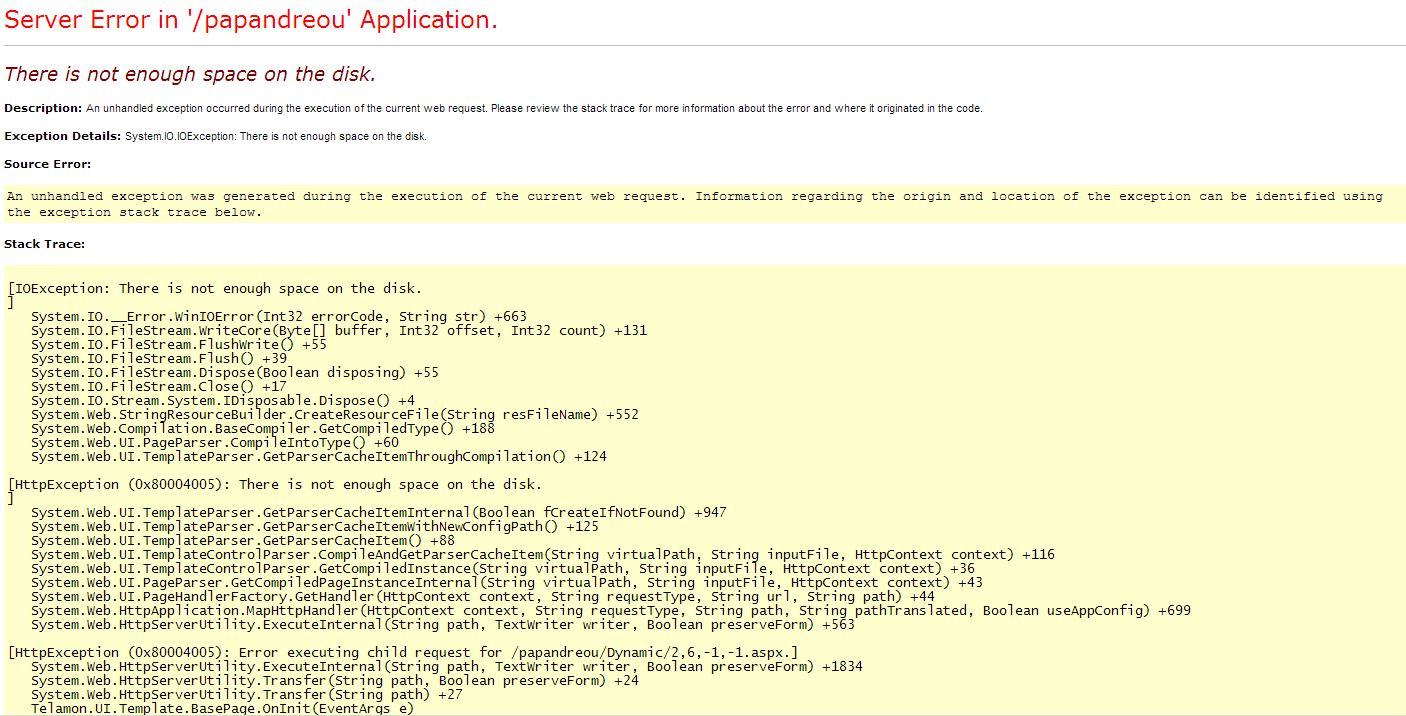This screenshot has height=716, width=1406.
Task: Click the bold 'Source Error:' label
Action: pos(47,164)
